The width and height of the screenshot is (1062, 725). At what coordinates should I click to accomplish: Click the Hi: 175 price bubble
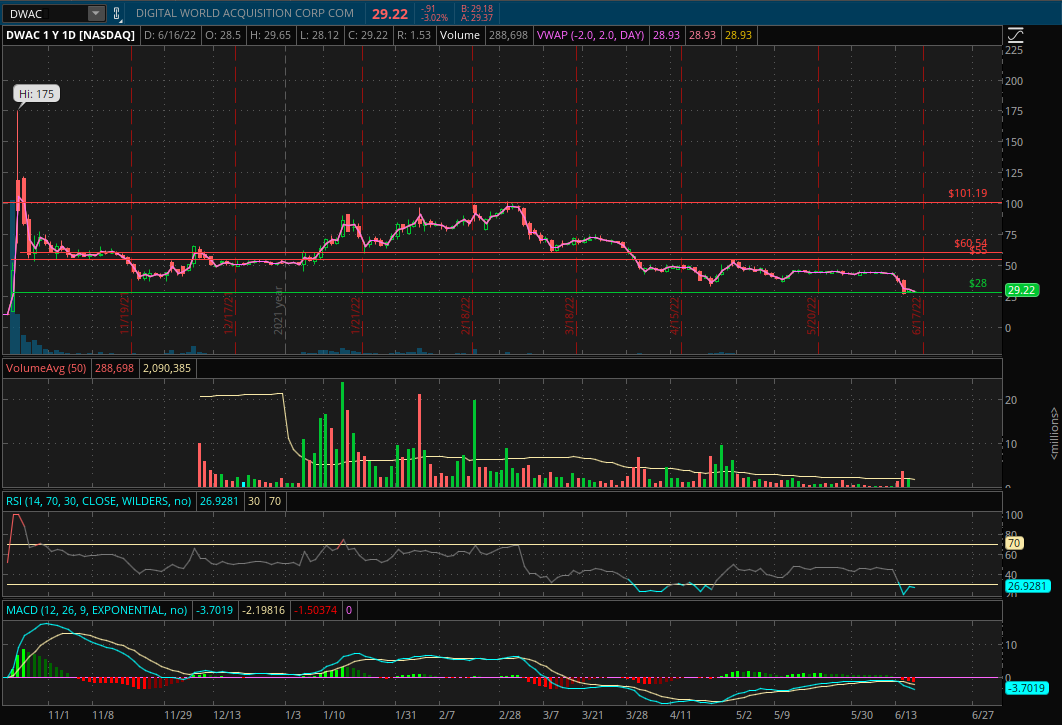pos(37,94)
